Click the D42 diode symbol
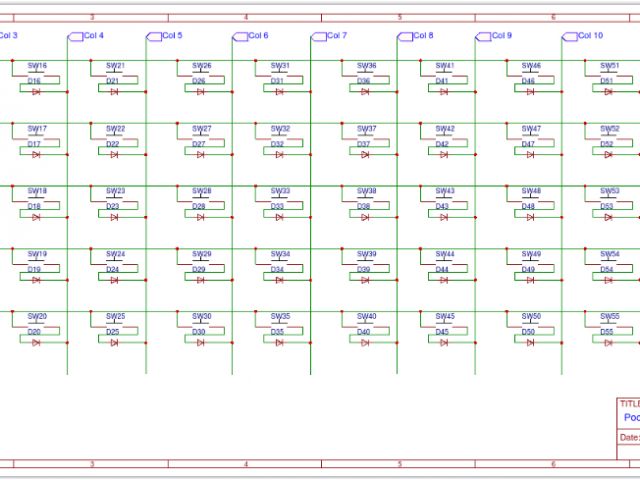The image size is (640, 480). (x=444, y=155)
